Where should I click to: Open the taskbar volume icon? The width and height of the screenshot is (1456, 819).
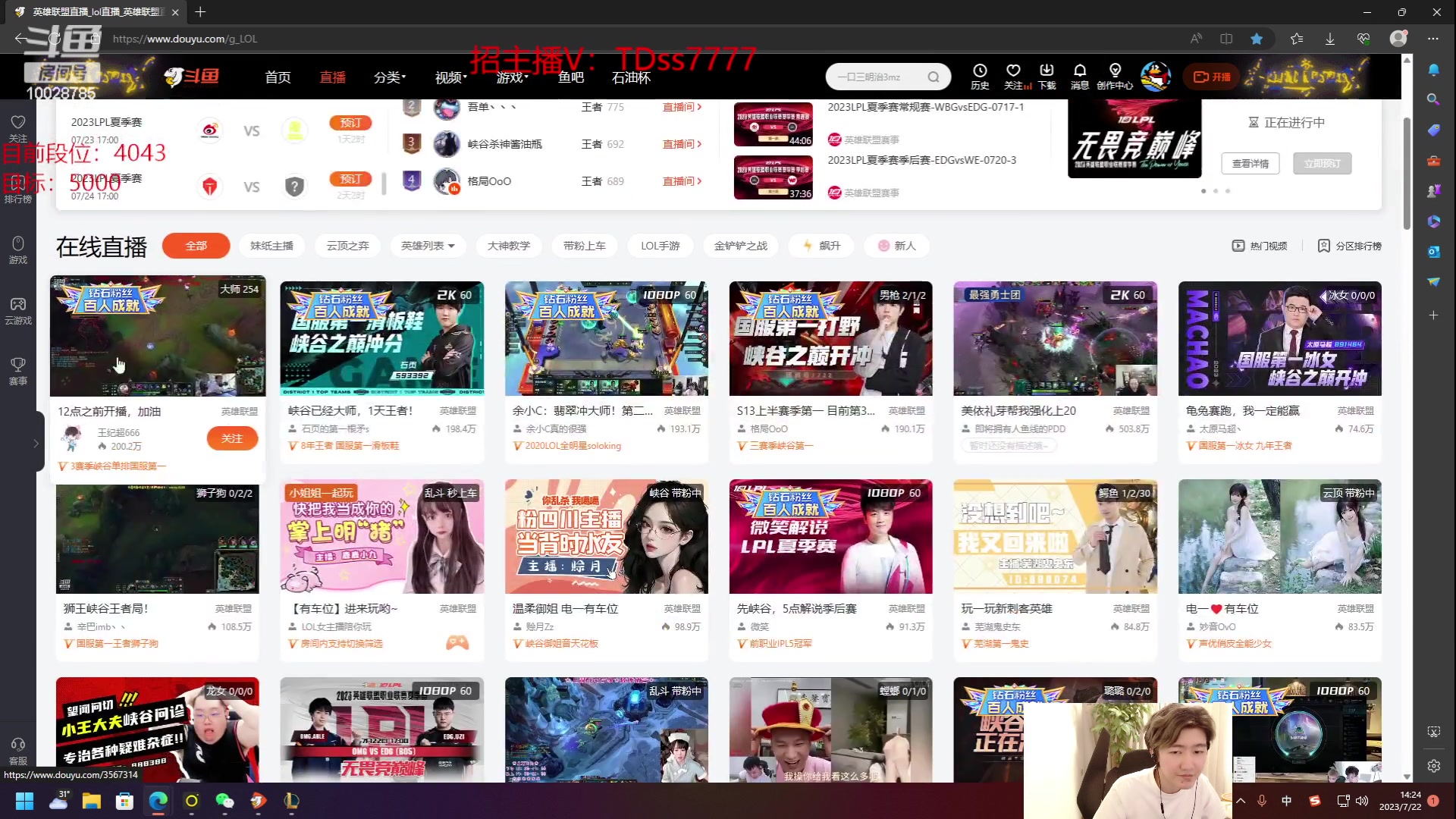[x=1362, y=801]
